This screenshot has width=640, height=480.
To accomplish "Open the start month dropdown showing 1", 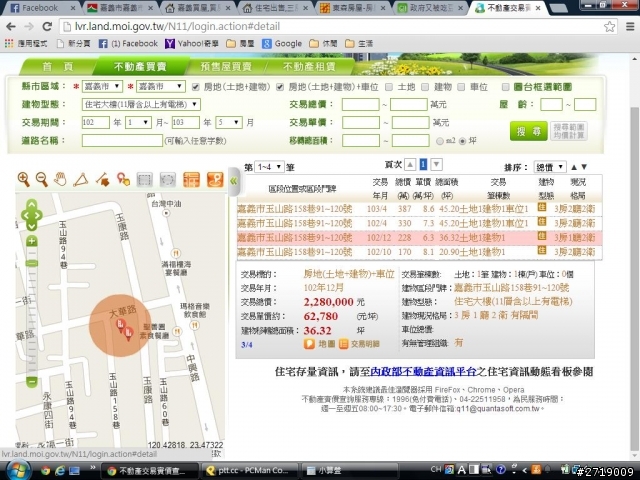I will click(138, 122).
